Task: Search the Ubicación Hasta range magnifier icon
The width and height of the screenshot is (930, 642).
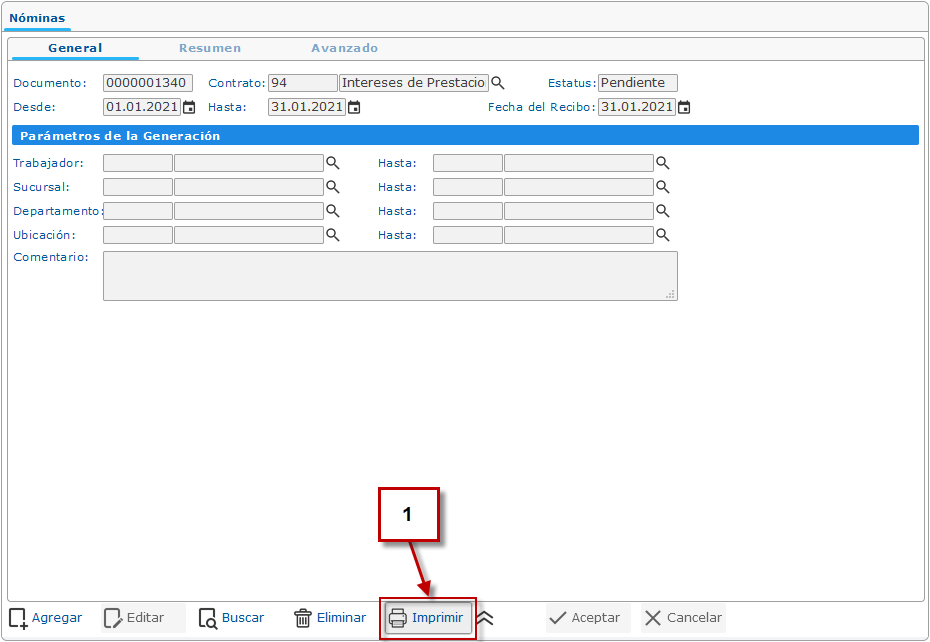Action: coord(663,235)
